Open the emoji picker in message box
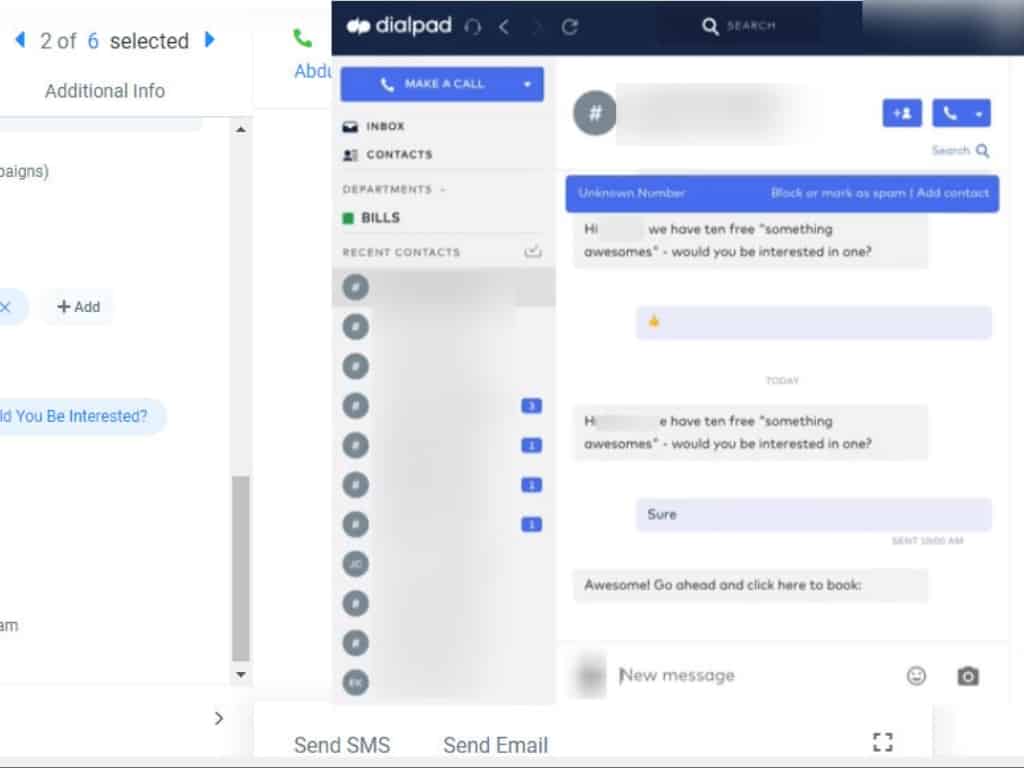Image resolution: width=1024 pixels, height=768 pixels. click(x=916, y=676)
